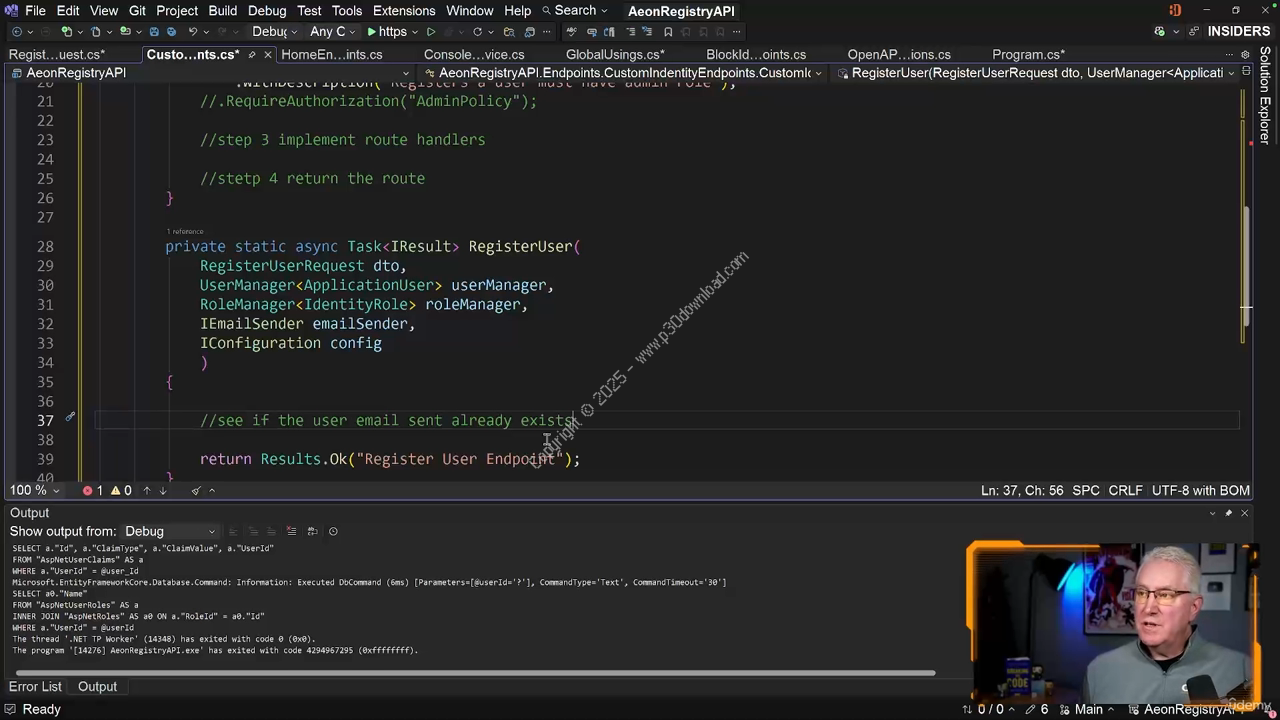Clear all output pane text
Image resolution: width=1280 pixels, height=720 pixels.
pos(291,531)
